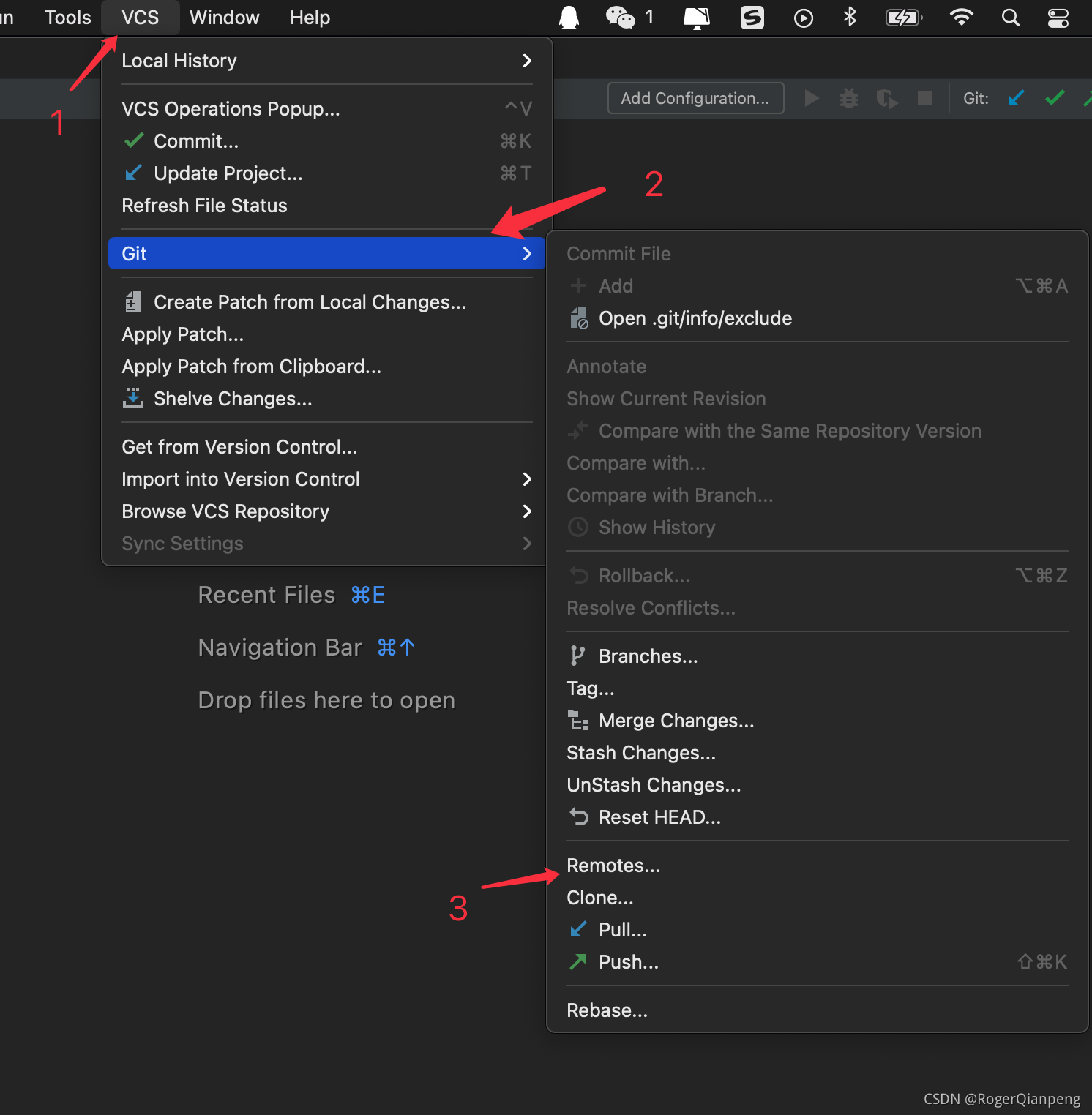Open the Bluetooth menu bar icon
Viewport: 1092px width, 1115px height.
[x=850, y=17]
